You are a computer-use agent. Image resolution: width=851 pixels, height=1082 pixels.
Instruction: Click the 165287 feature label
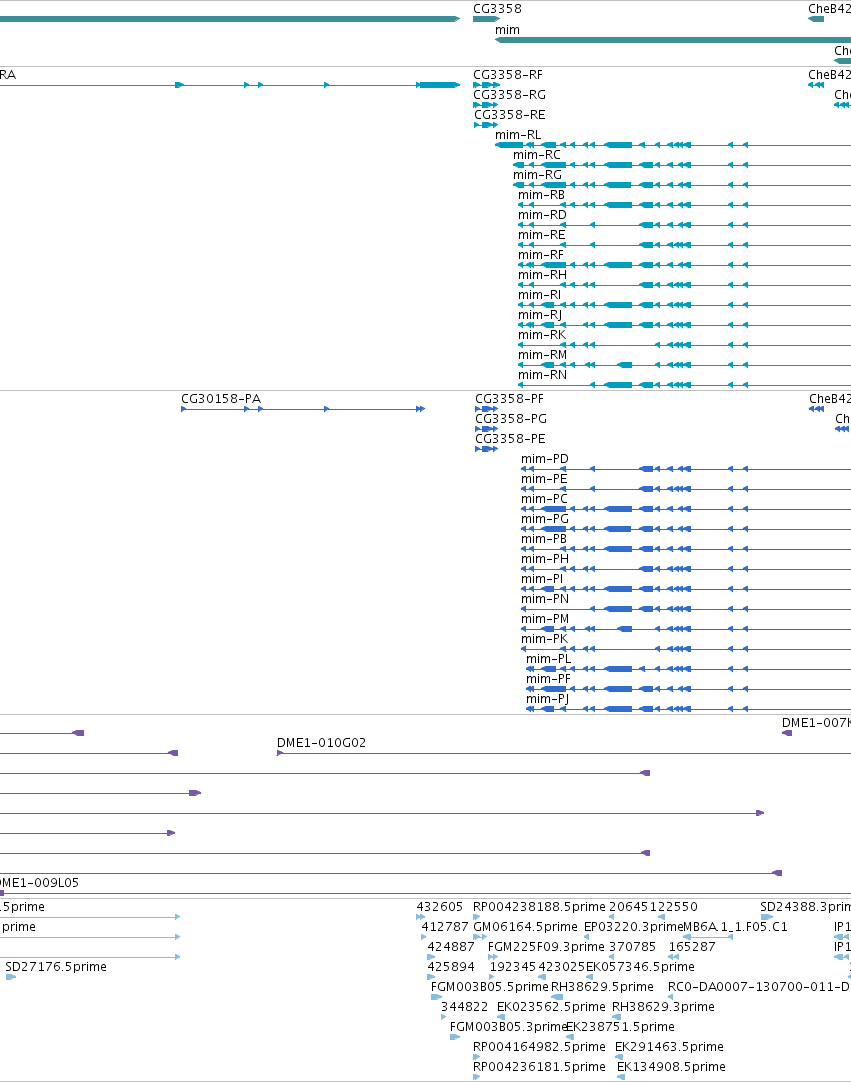692,947
